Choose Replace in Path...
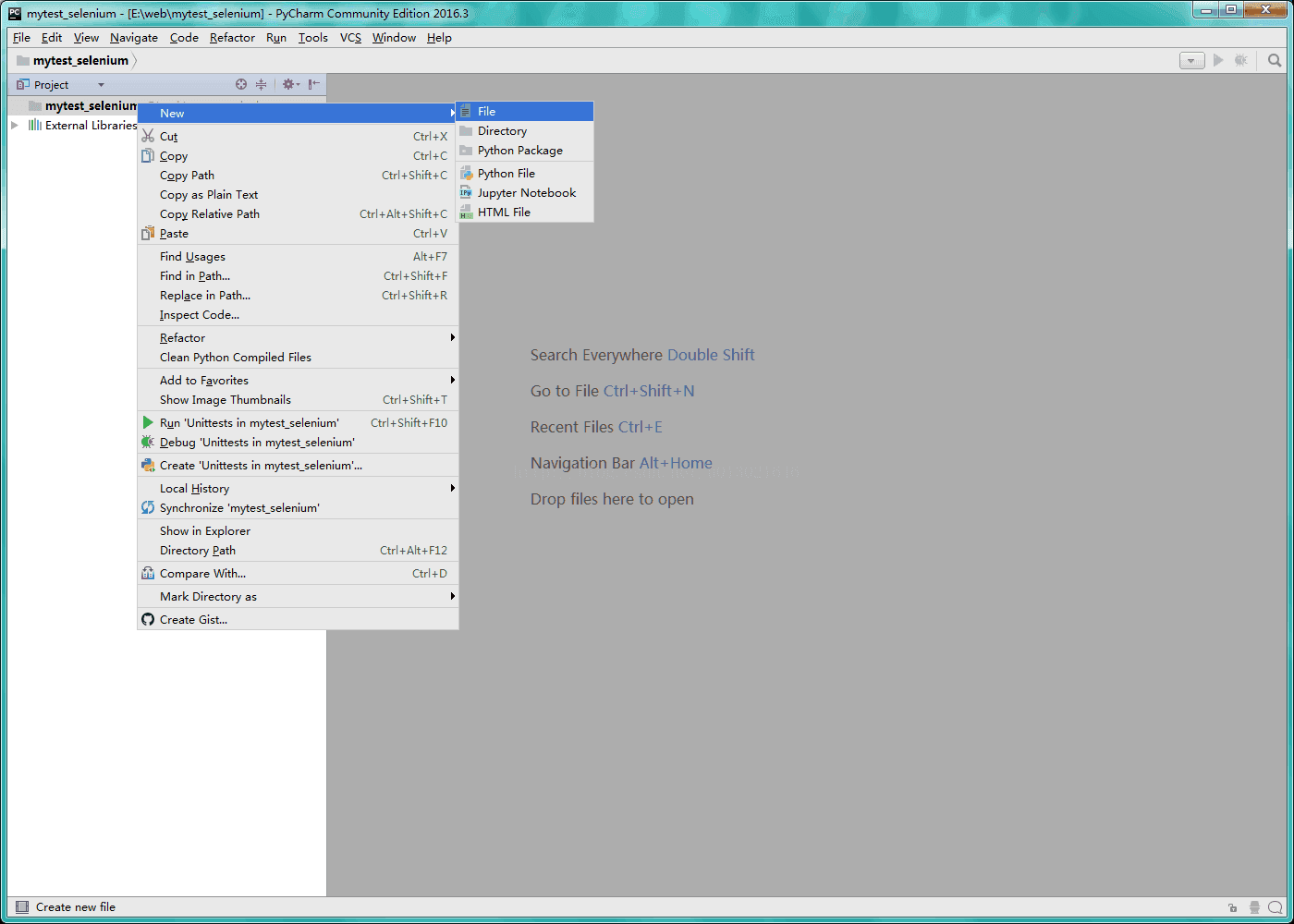The image size is (1294, 924). (298, 295)
